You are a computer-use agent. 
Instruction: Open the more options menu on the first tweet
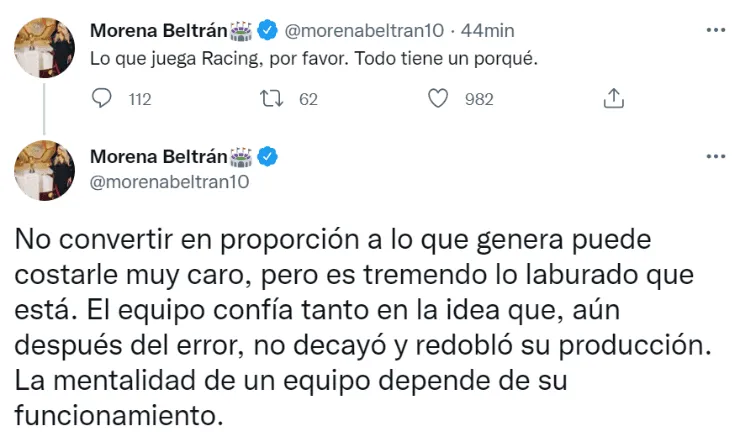(715, 30)
